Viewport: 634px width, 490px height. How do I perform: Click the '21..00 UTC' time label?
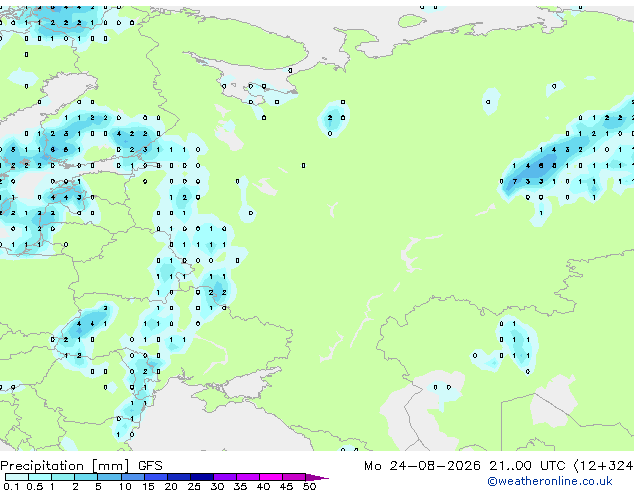(x=527, y=466)
